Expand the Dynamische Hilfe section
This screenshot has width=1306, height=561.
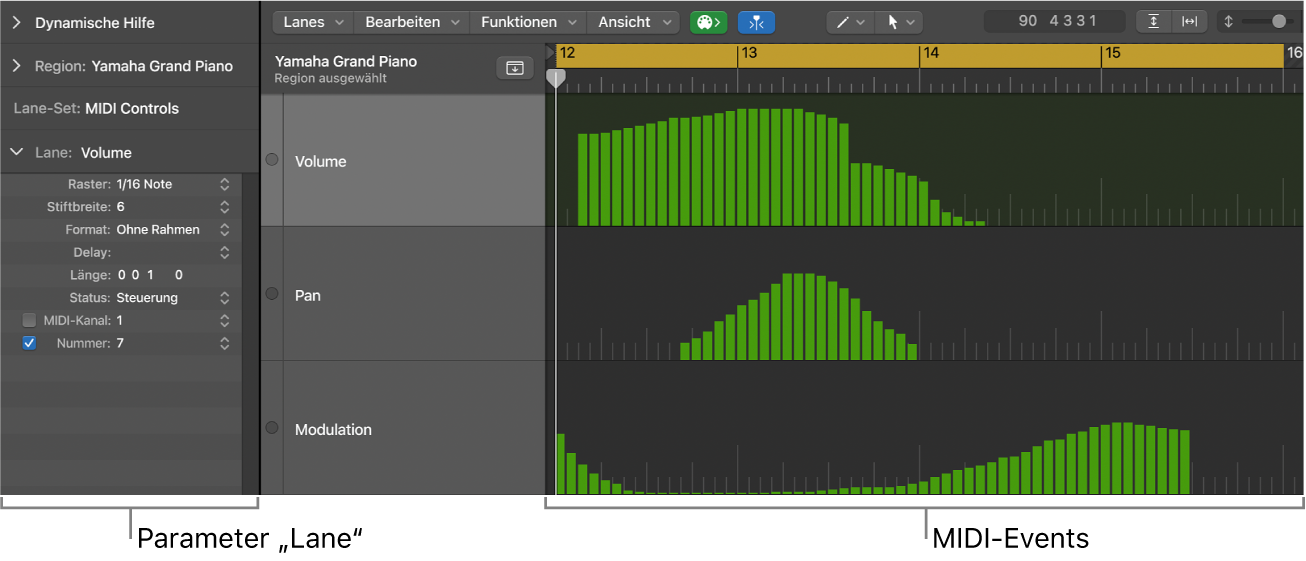pos(17,22)
